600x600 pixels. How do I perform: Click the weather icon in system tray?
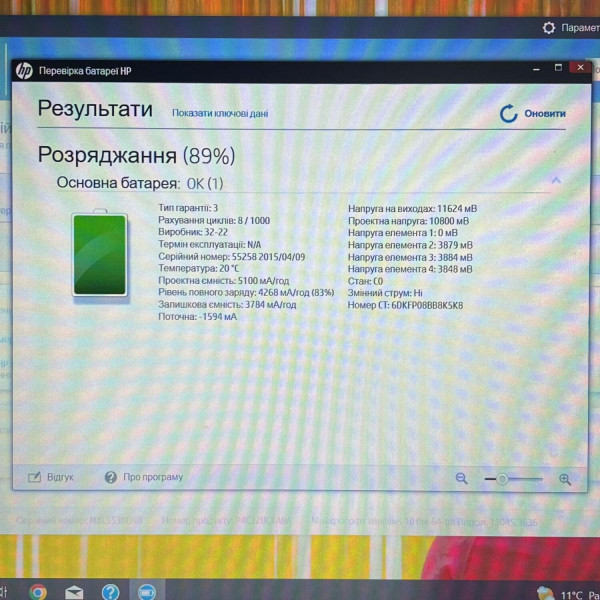click(x=545, y=593)
